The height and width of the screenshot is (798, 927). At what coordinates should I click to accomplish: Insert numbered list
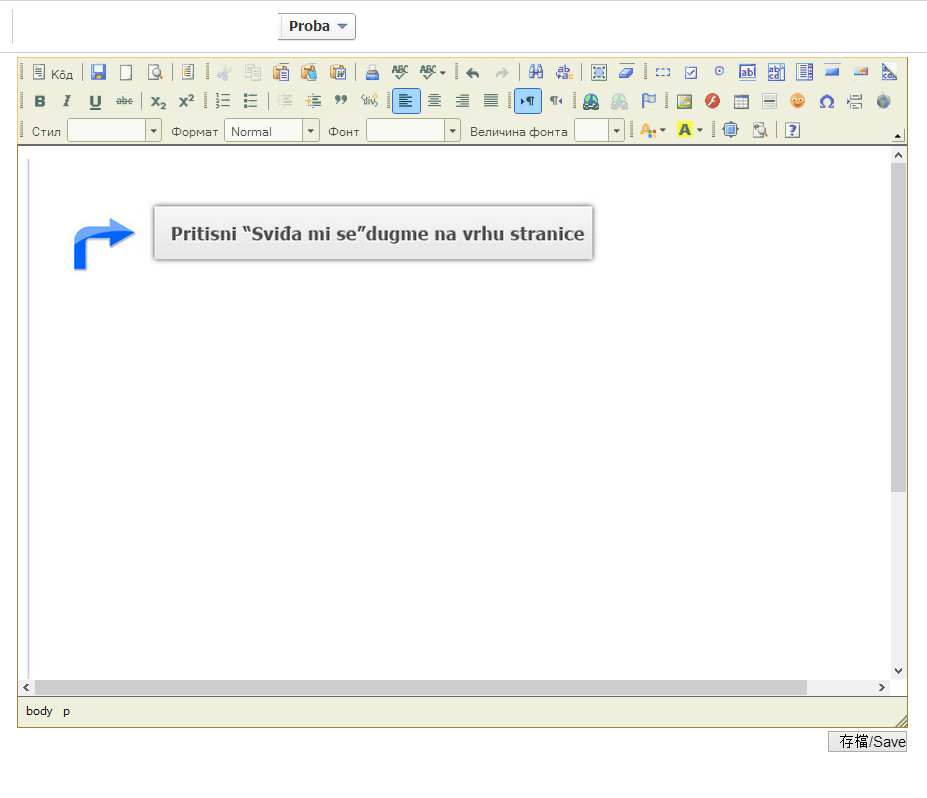pyautogui.click(x=223, y=101)
